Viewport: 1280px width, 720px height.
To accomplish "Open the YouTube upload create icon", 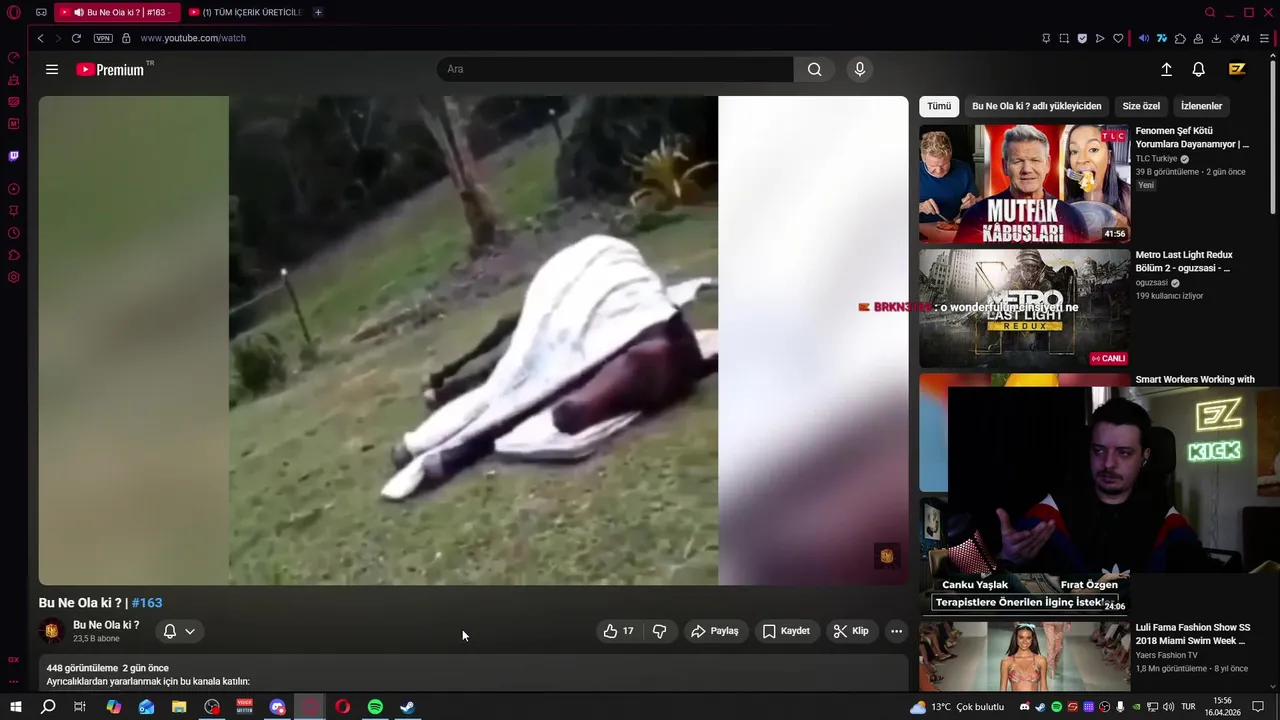I will (x=1166, y=69).
